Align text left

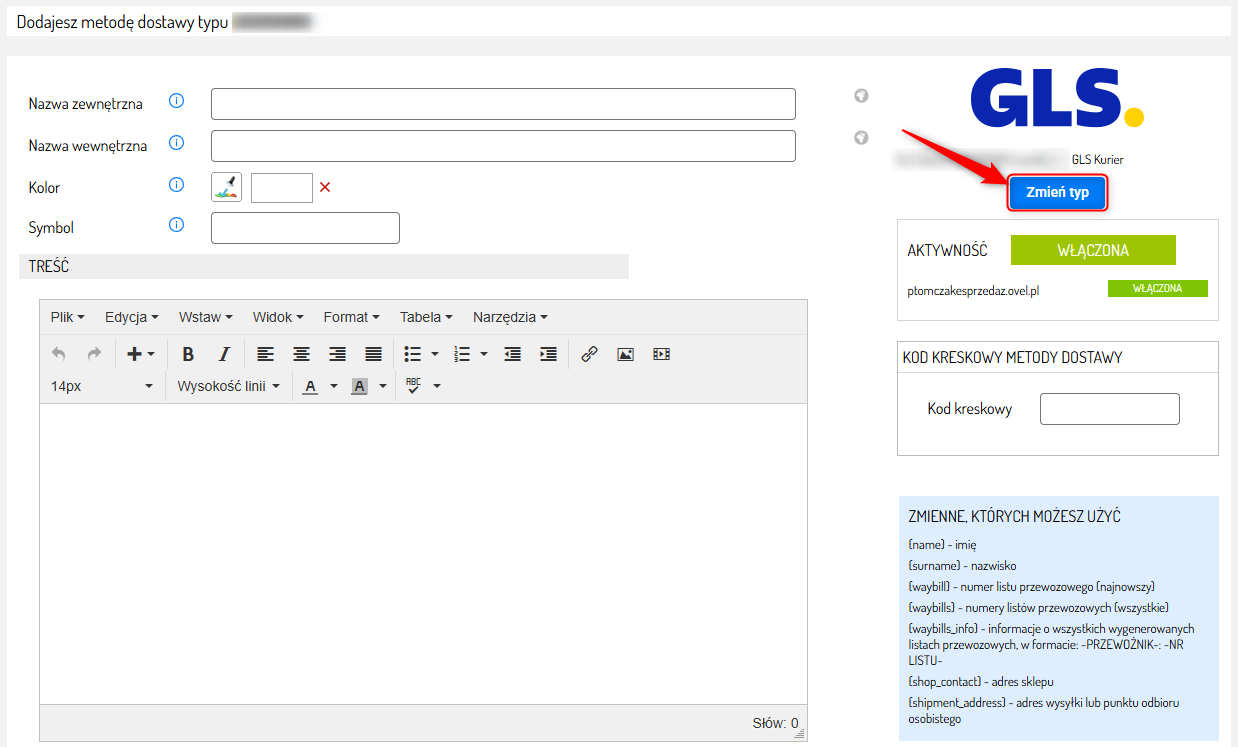tap(265, 354)
